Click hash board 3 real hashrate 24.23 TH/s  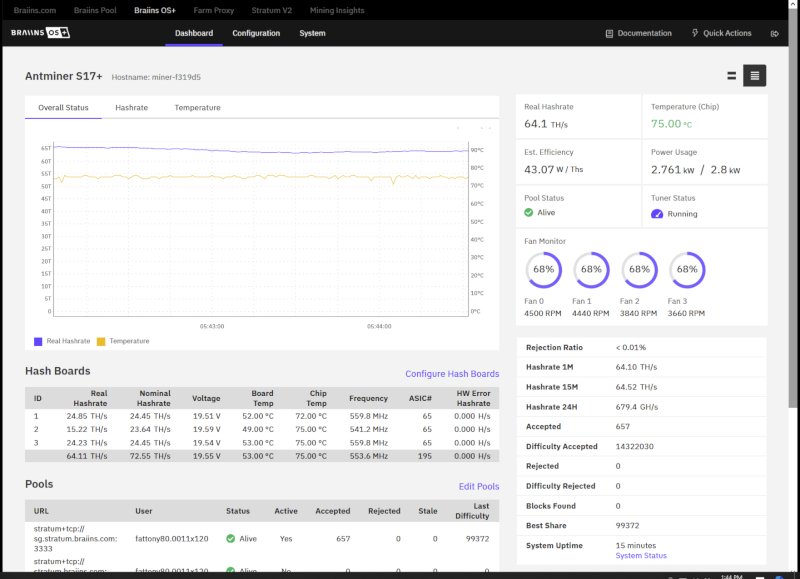tap(87, 443)
